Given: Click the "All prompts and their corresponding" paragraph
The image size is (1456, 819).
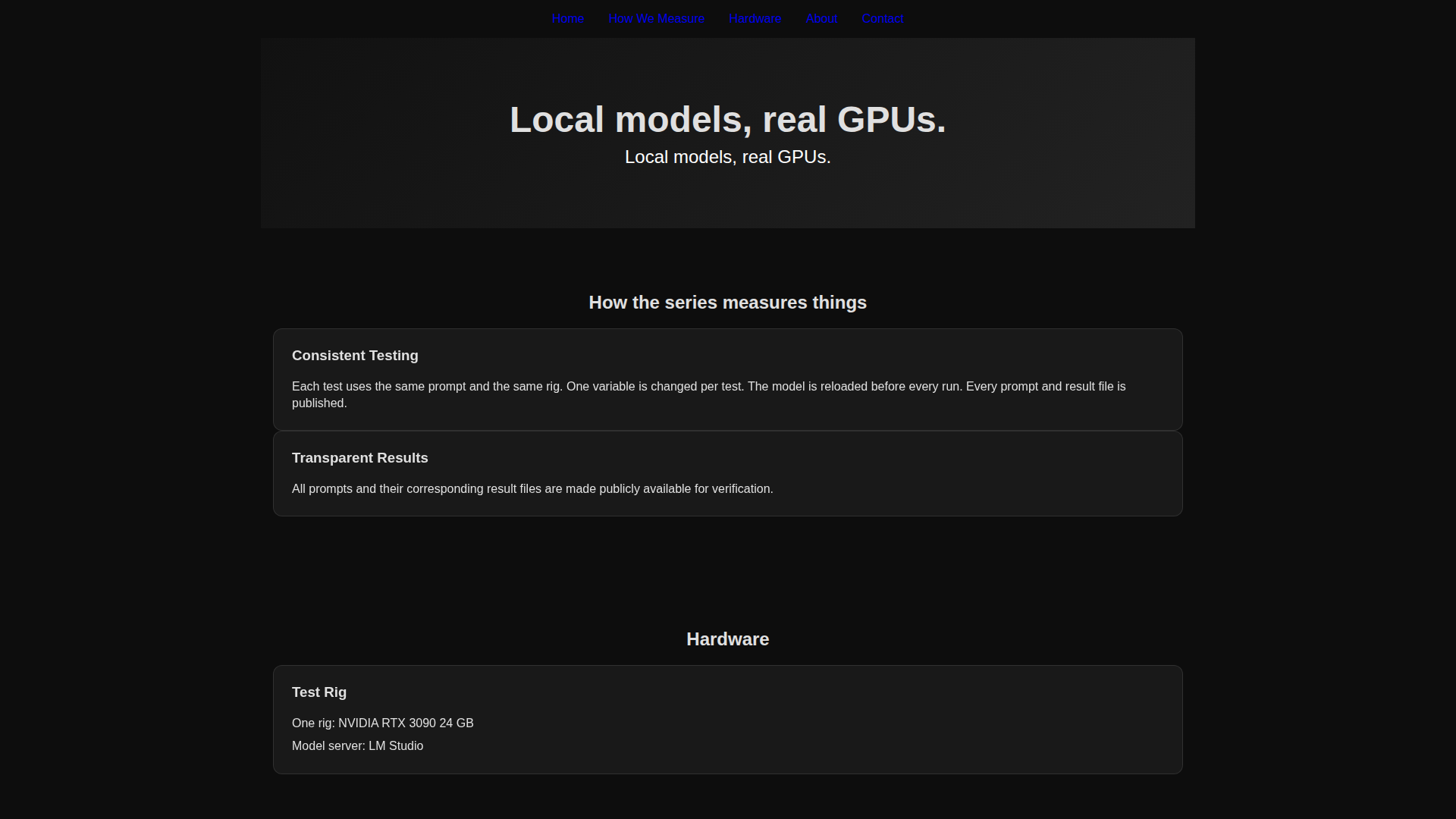Looking at the screenshot, I should [x=532, y=489].
